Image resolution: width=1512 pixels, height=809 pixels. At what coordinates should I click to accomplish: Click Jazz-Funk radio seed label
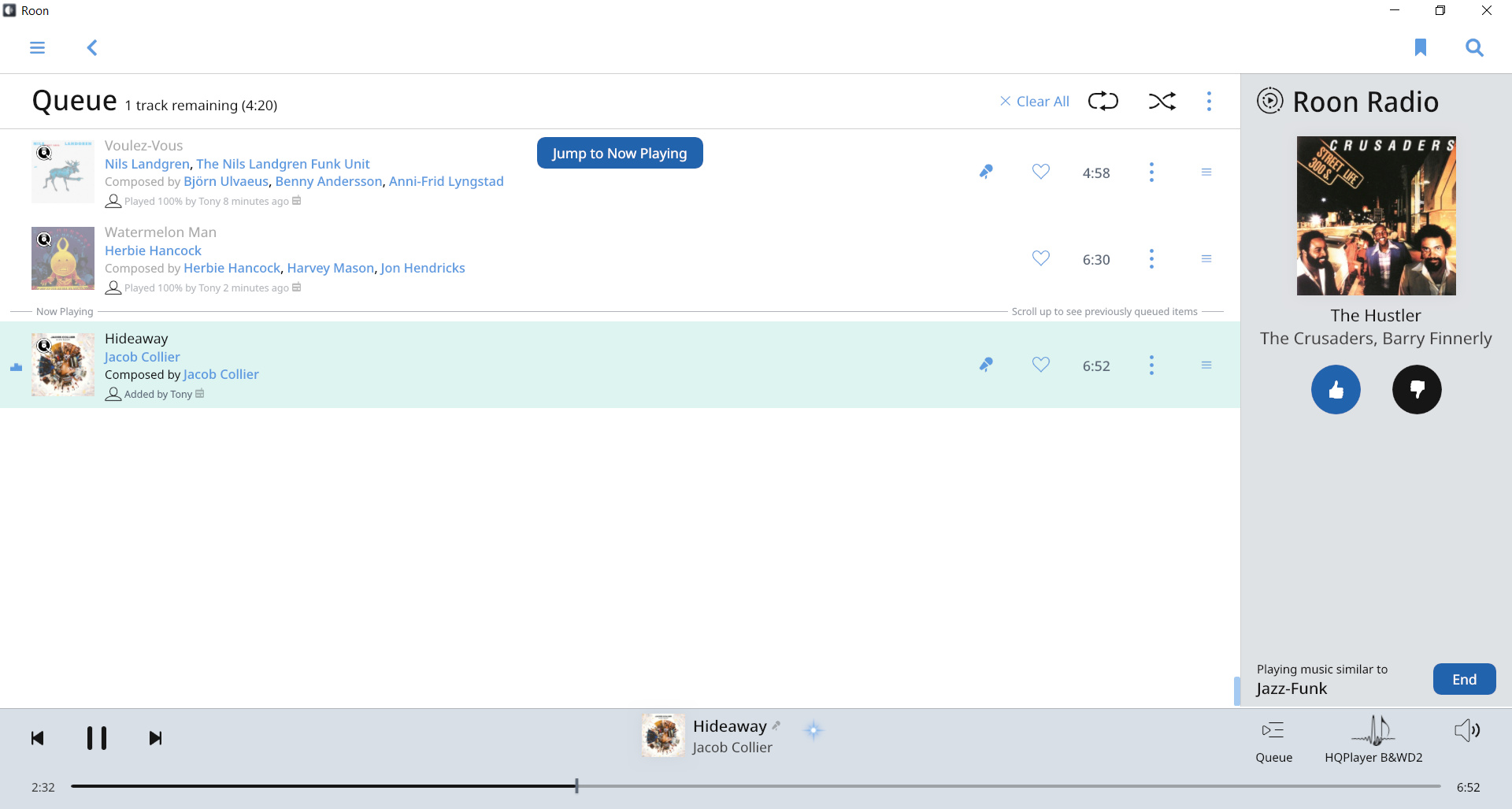1291,688
